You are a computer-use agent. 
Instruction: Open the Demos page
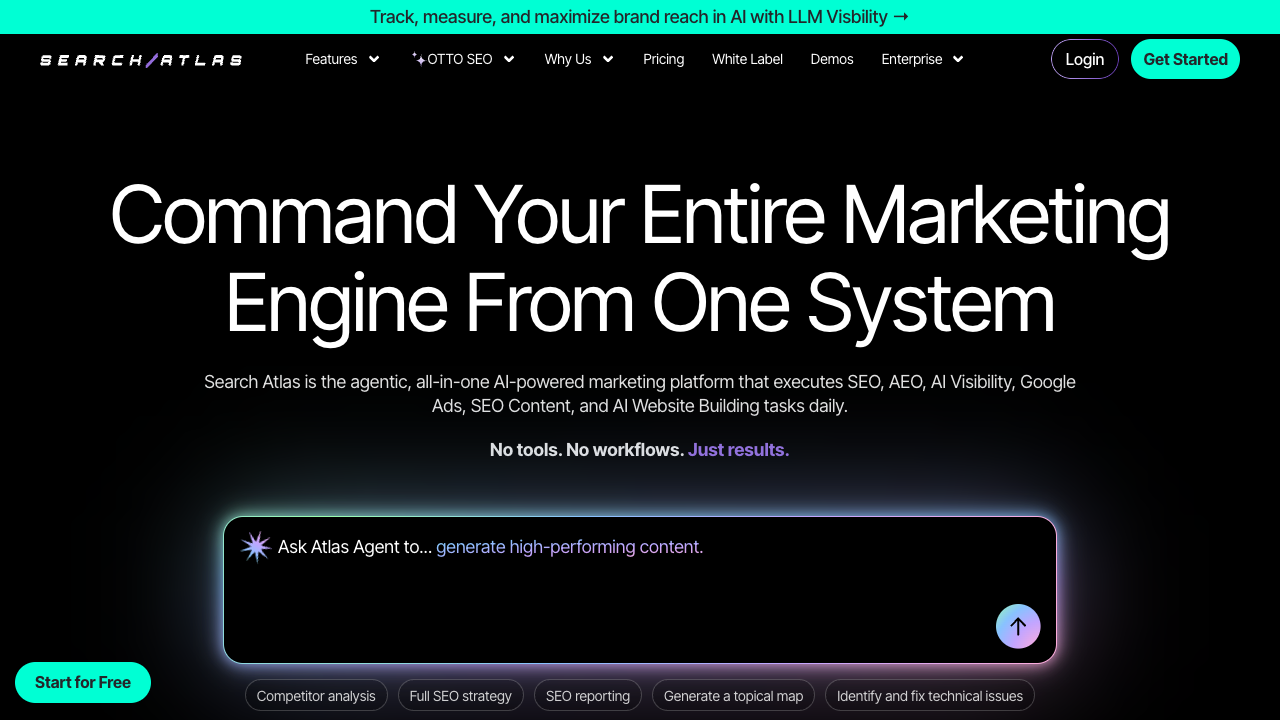[832, 59]
